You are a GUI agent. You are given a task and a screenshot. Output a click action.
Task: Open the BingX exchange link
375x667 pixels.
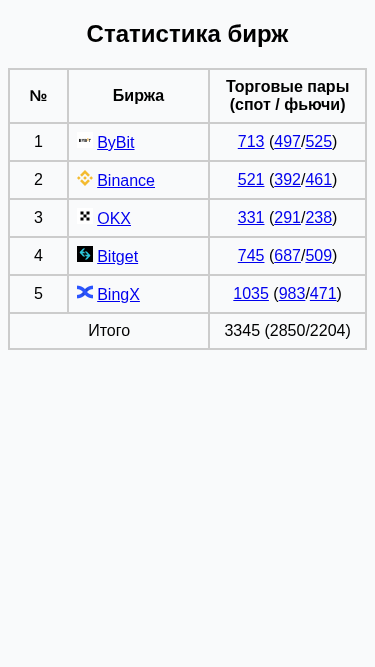tap(118, 294)
